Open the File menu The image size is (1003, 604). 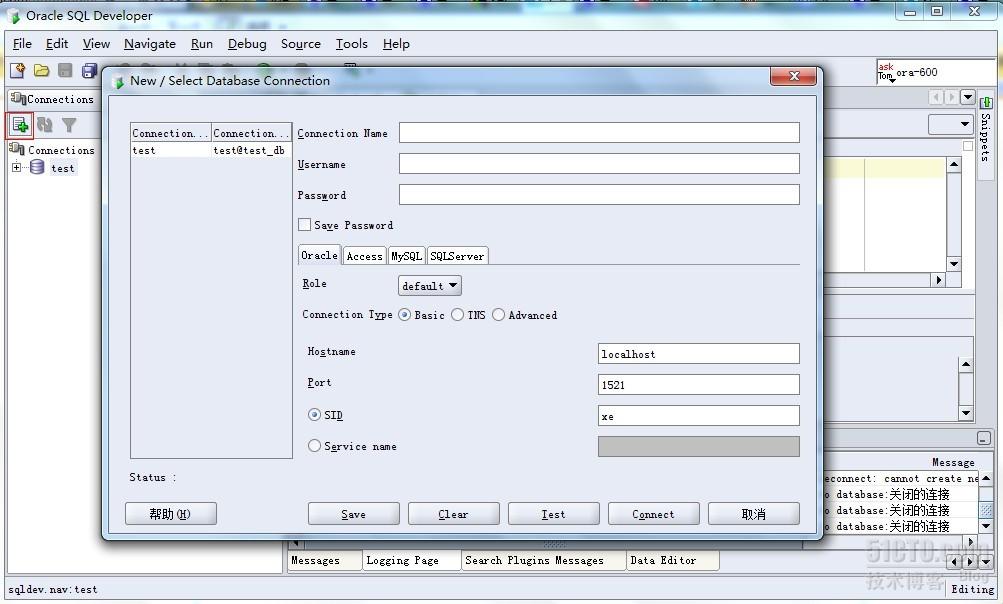pos(22,44)
